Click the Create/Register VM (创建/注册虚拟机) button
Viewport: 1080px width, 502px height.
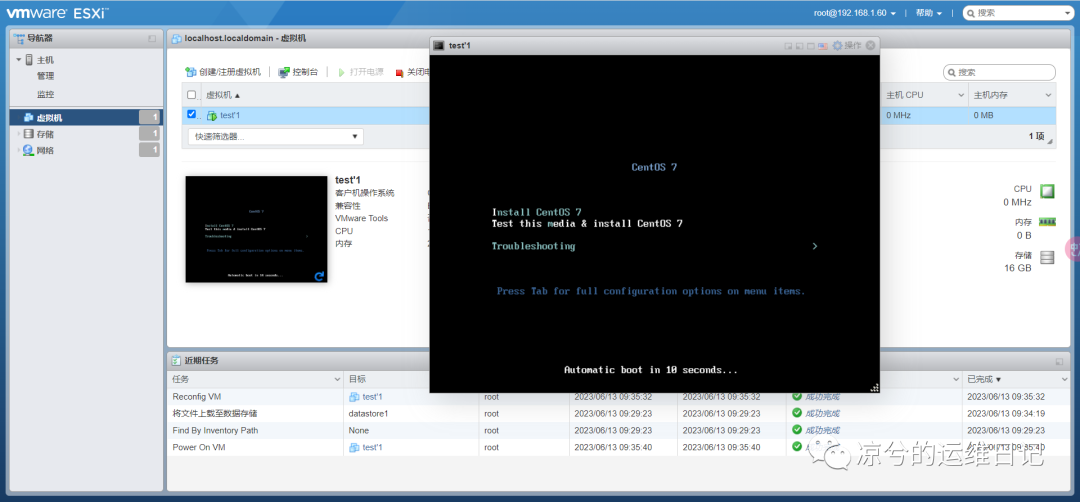[223, 72]
